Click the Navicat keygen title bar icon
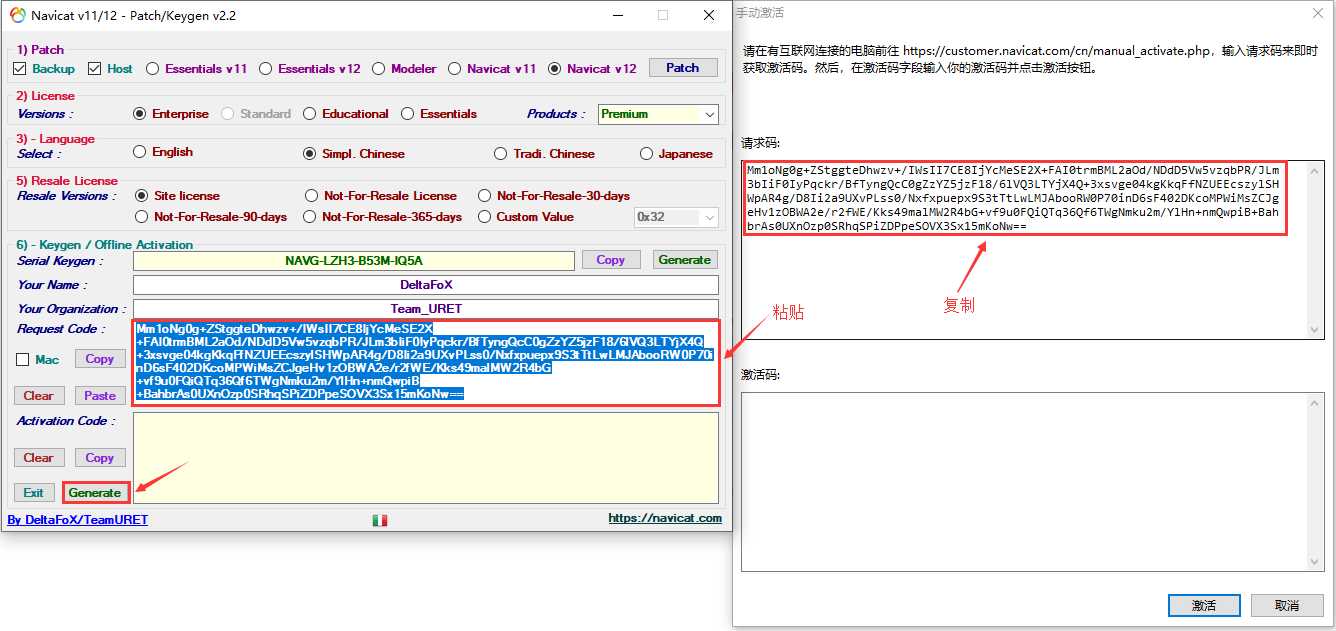This screenshot has width=1336, height=631. (x=17, y=16)
